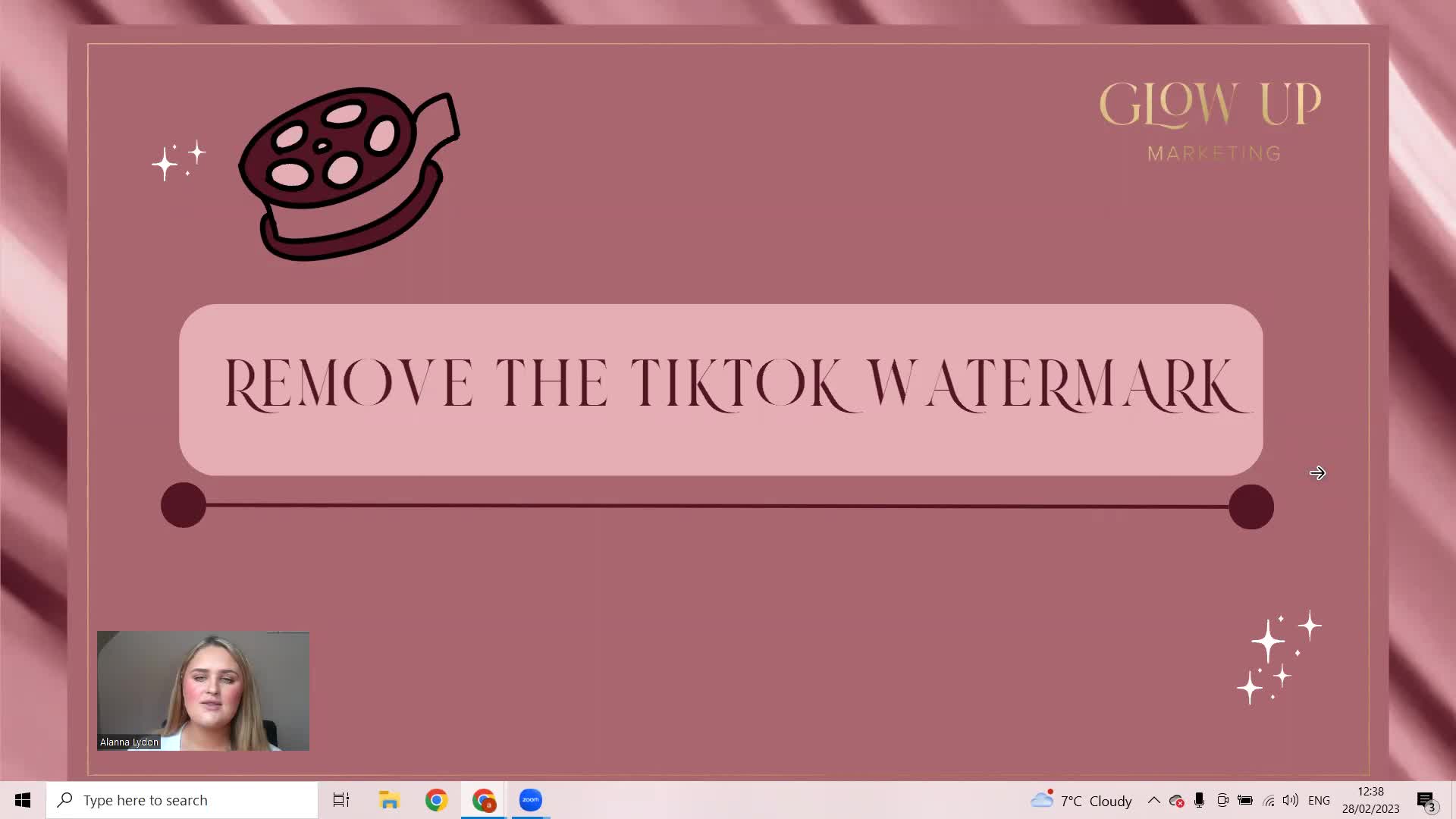The height and width of the screenshot is (819, 1456).
Task: Expand the hidden system tray icons
Action: [x=1153, y=800]
